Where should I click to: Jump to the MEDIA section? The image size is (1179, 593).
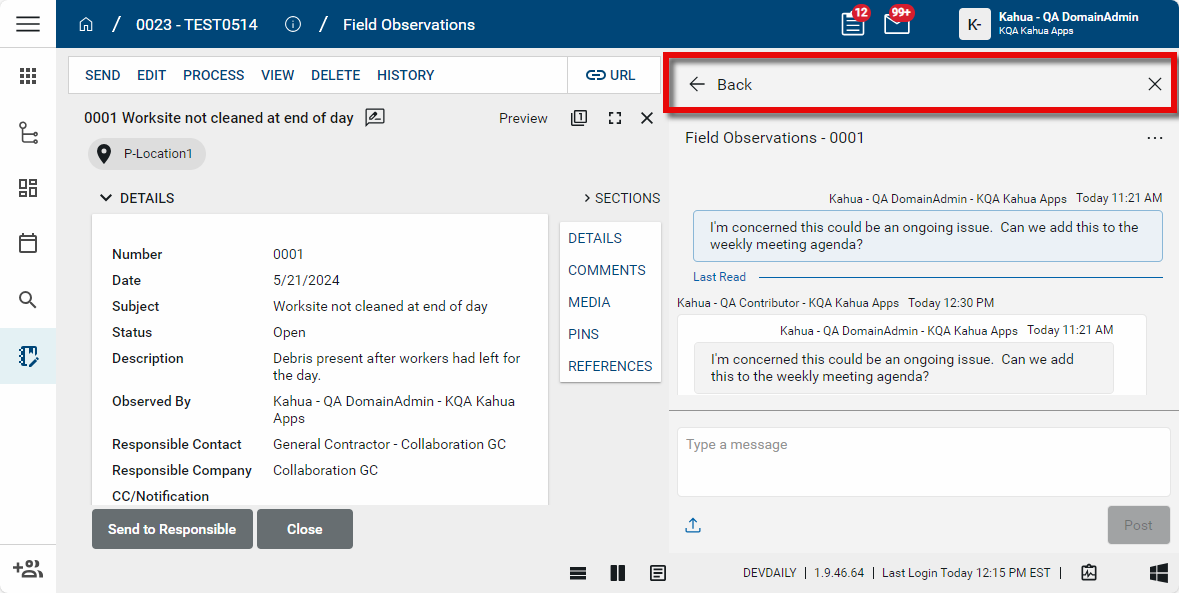pyautogui.click(x=589, y=302)
